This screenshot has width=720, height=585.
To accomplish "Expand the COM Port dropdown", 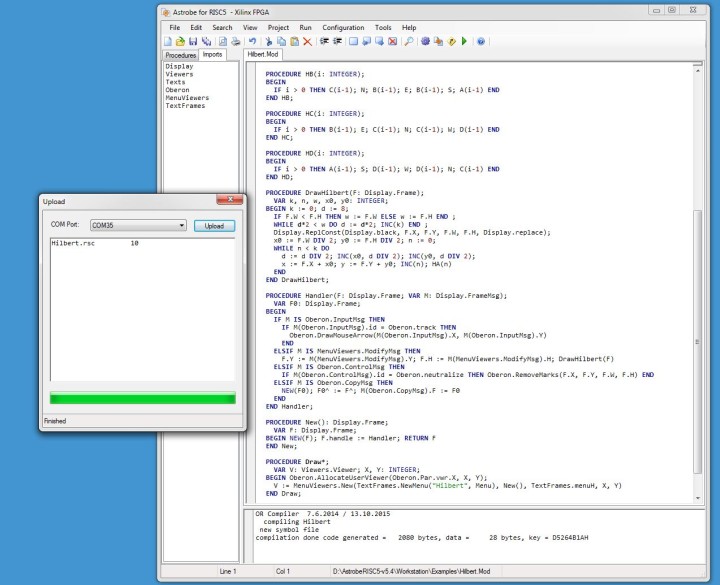I will point(182,225).
